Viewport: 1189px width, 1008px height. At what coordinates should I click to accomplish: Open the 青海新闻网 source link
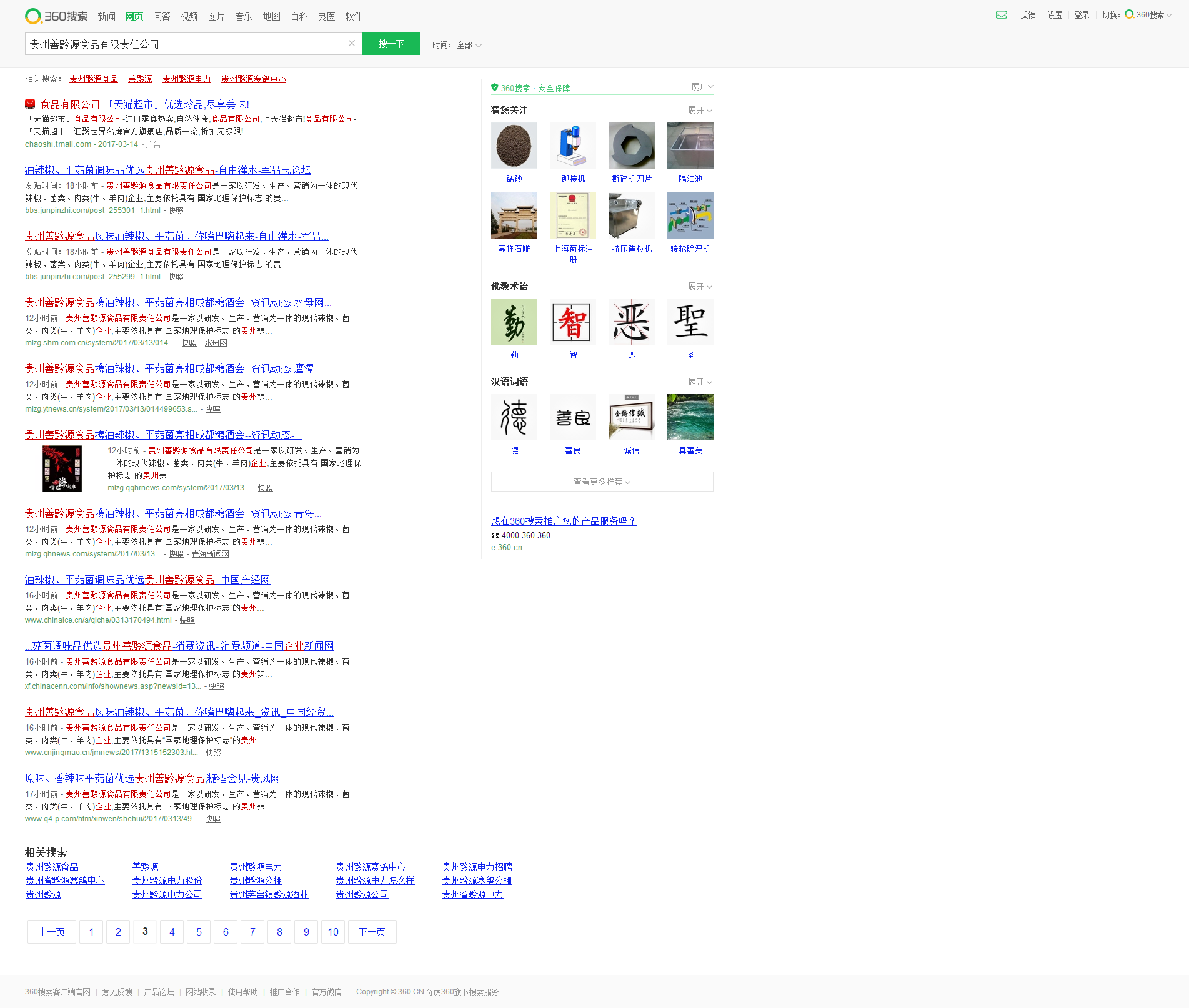pyautogui.click(x=210, y=554)
